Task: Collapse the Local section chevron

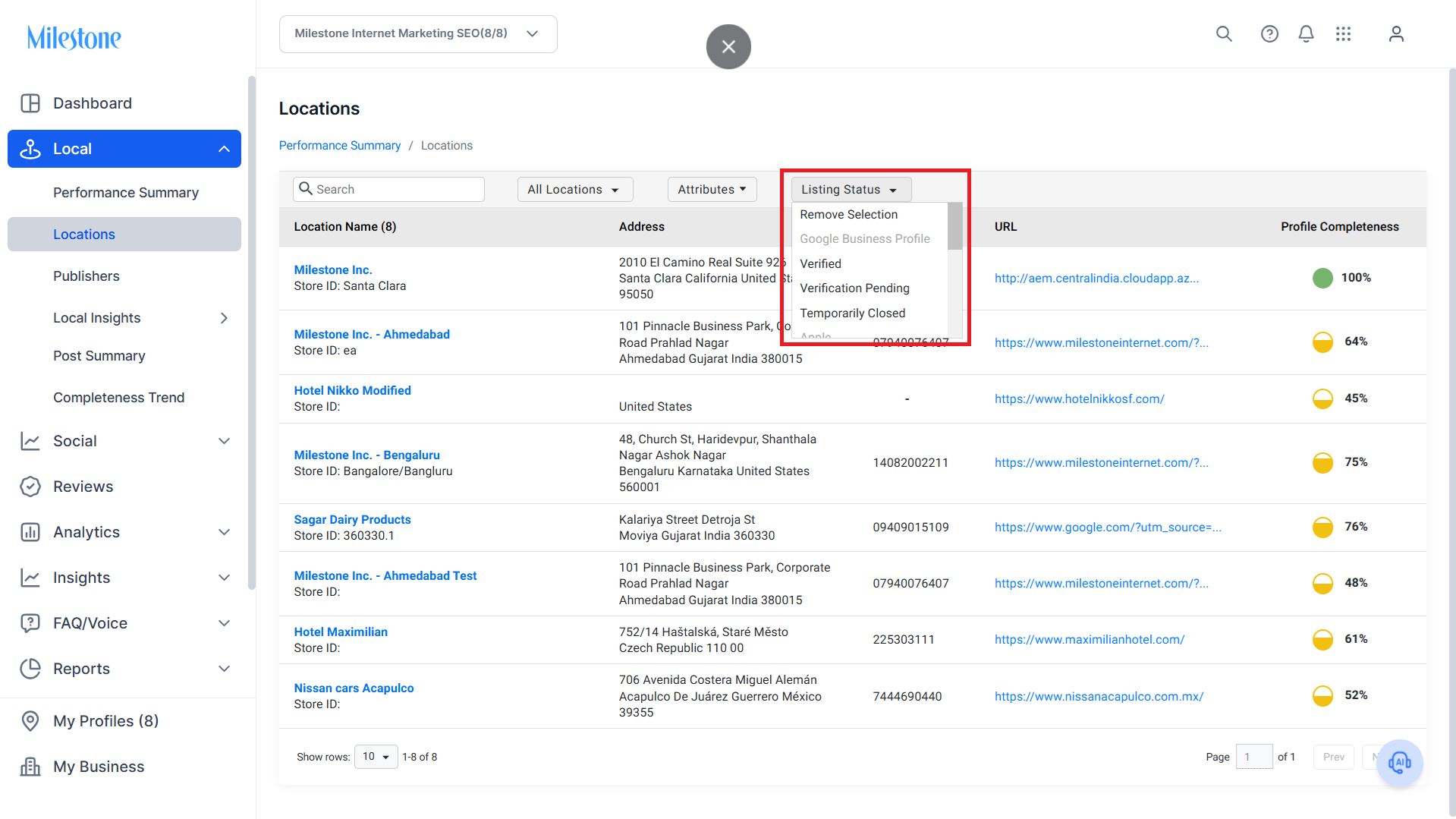Action: 224,149
